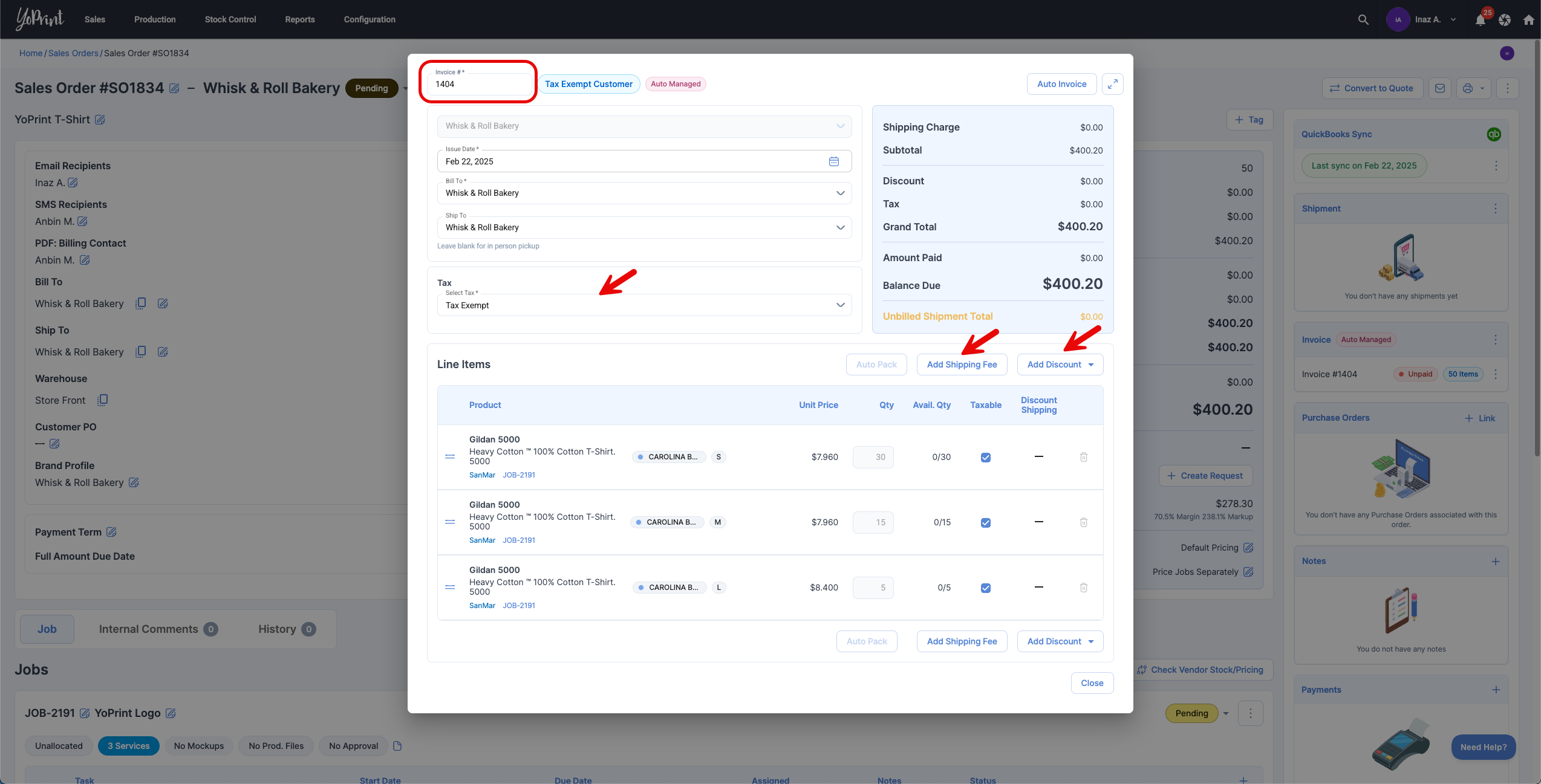Click drag handle of size M line item
The height and width of the screenshot is (784, 1541).
coord(450,522)
